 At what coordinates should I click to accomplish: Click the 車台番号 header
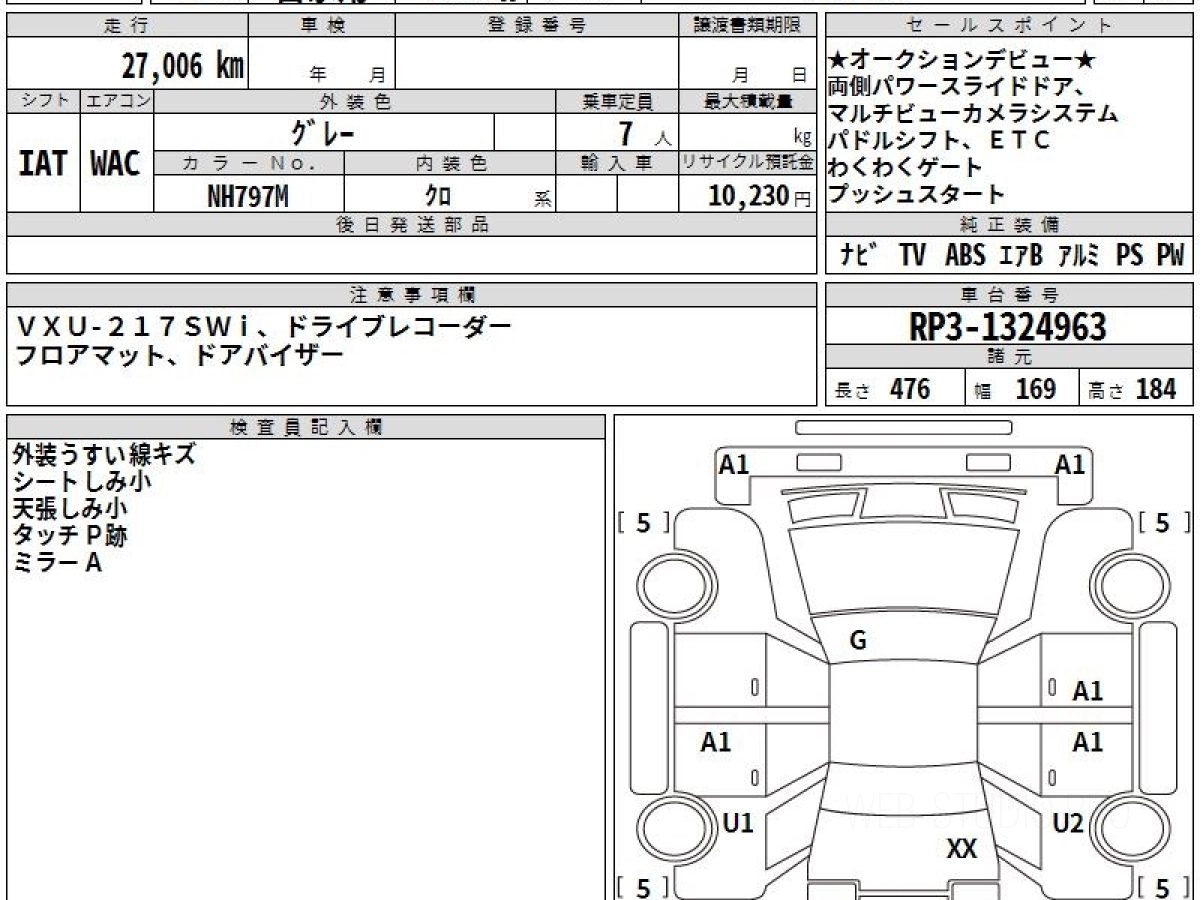1010,295
